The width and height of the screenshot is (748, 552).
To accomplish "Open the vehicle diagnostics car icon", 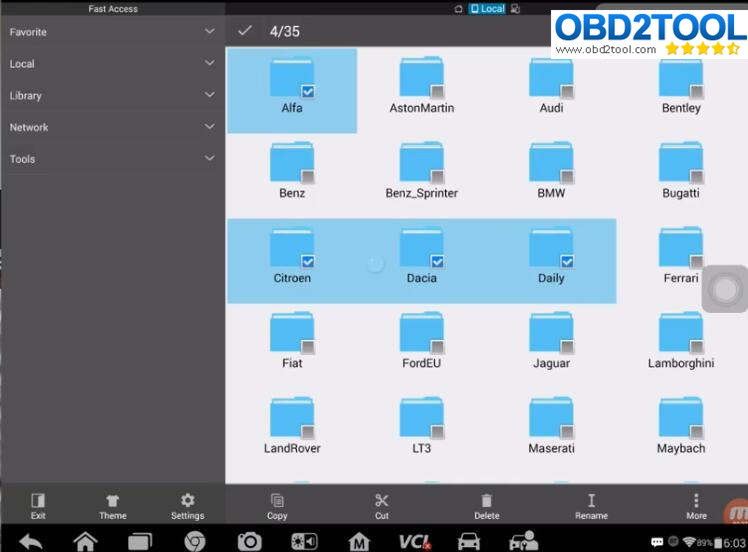I will tap(468, 542).
